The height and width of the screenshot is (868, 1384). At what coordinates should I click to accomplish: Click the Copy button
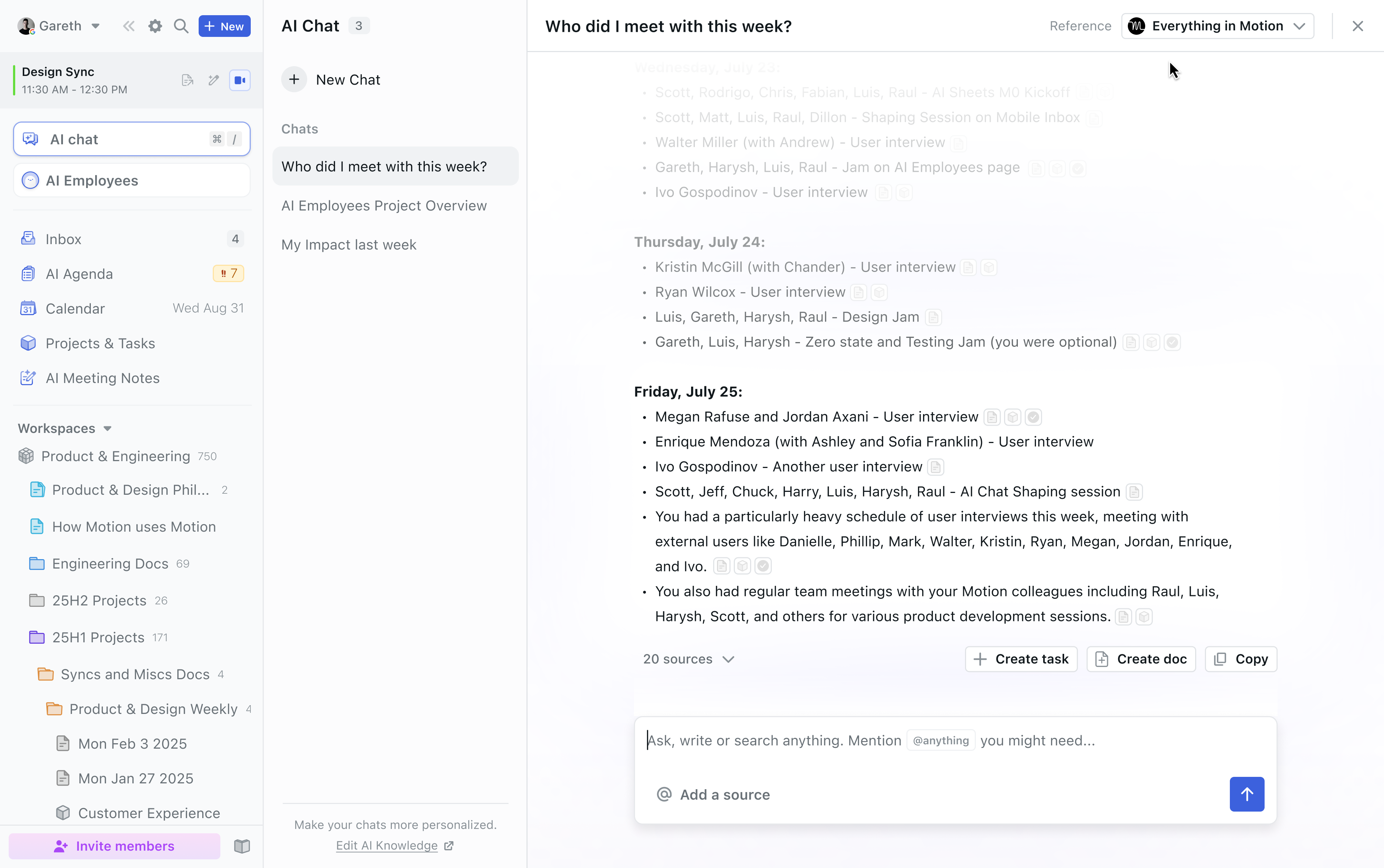coord(1240,659)
